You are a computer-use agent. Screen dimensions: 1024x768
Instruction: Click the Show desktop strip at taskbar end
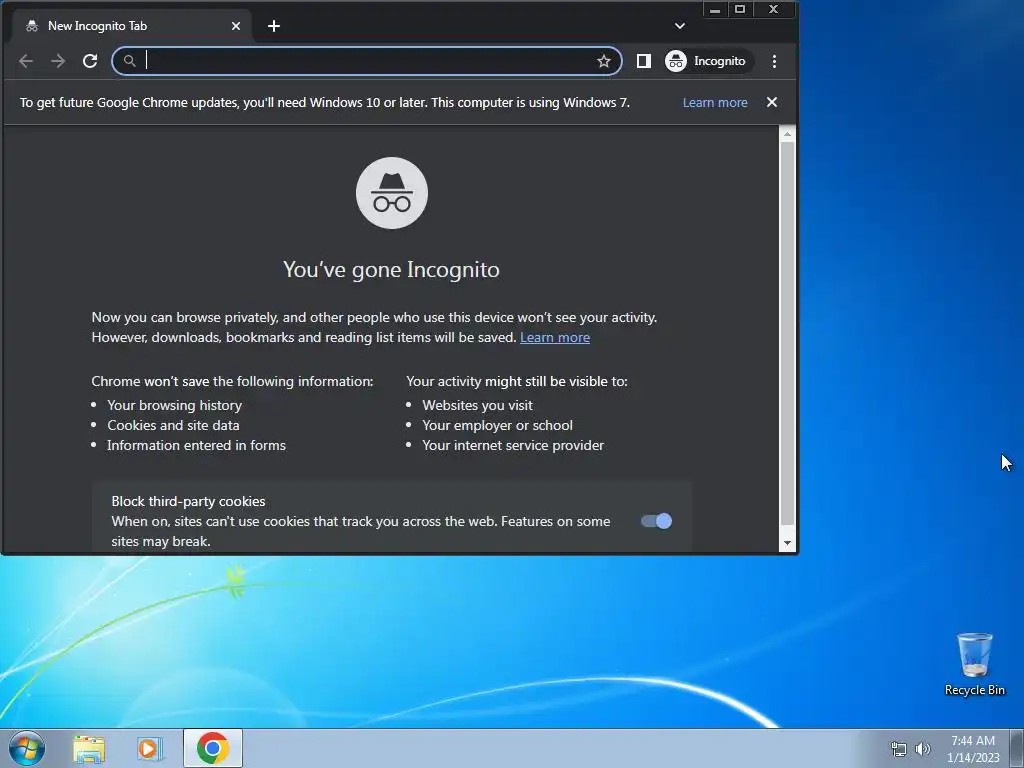pyautogui.click(x=1017, y=748)
